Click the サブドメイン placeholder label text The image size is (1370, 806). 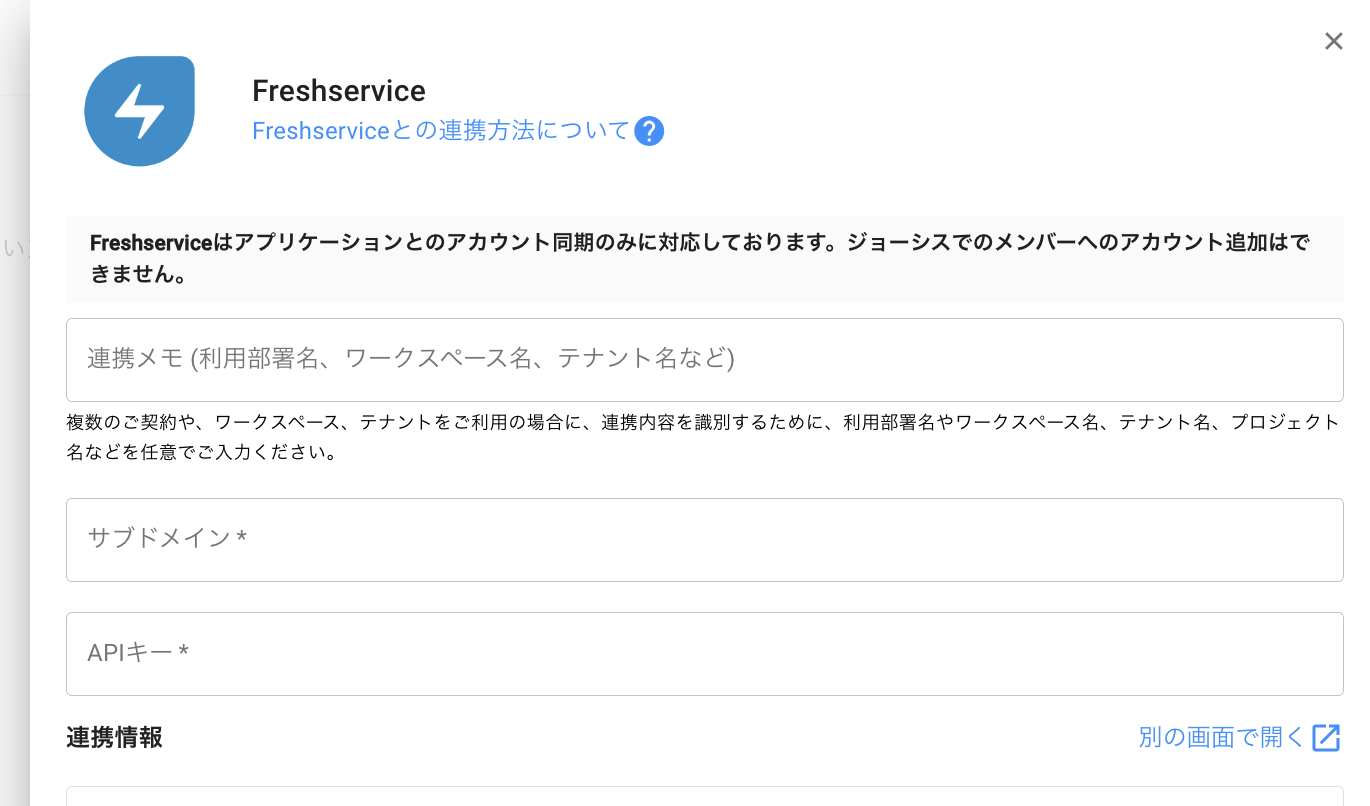pyautogui.click(x=159, y=539)
